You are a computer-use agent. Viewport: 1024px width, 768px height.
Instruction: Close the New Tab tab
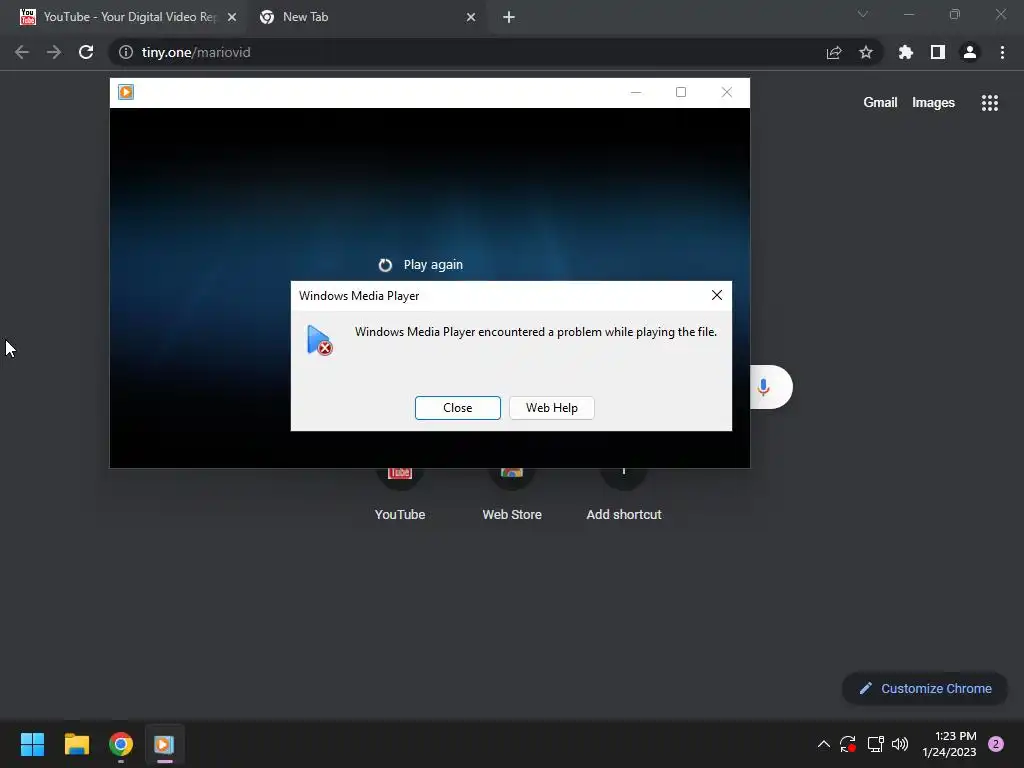pos(471,17)
